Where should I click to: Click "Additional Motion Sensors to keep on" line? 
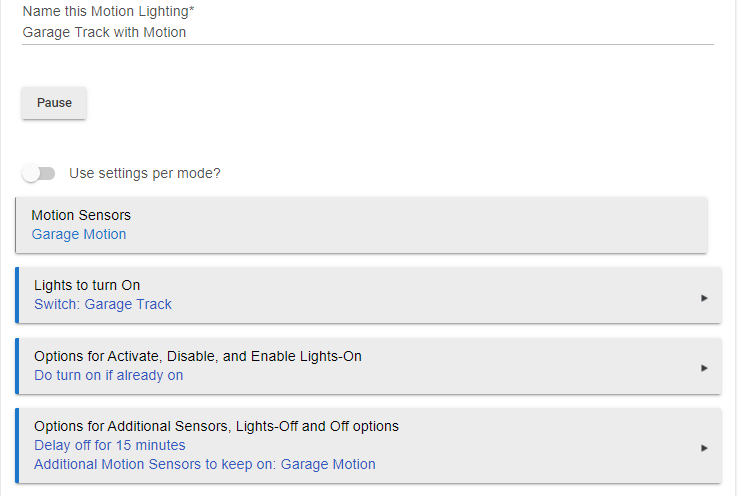(x=205, y=464)
